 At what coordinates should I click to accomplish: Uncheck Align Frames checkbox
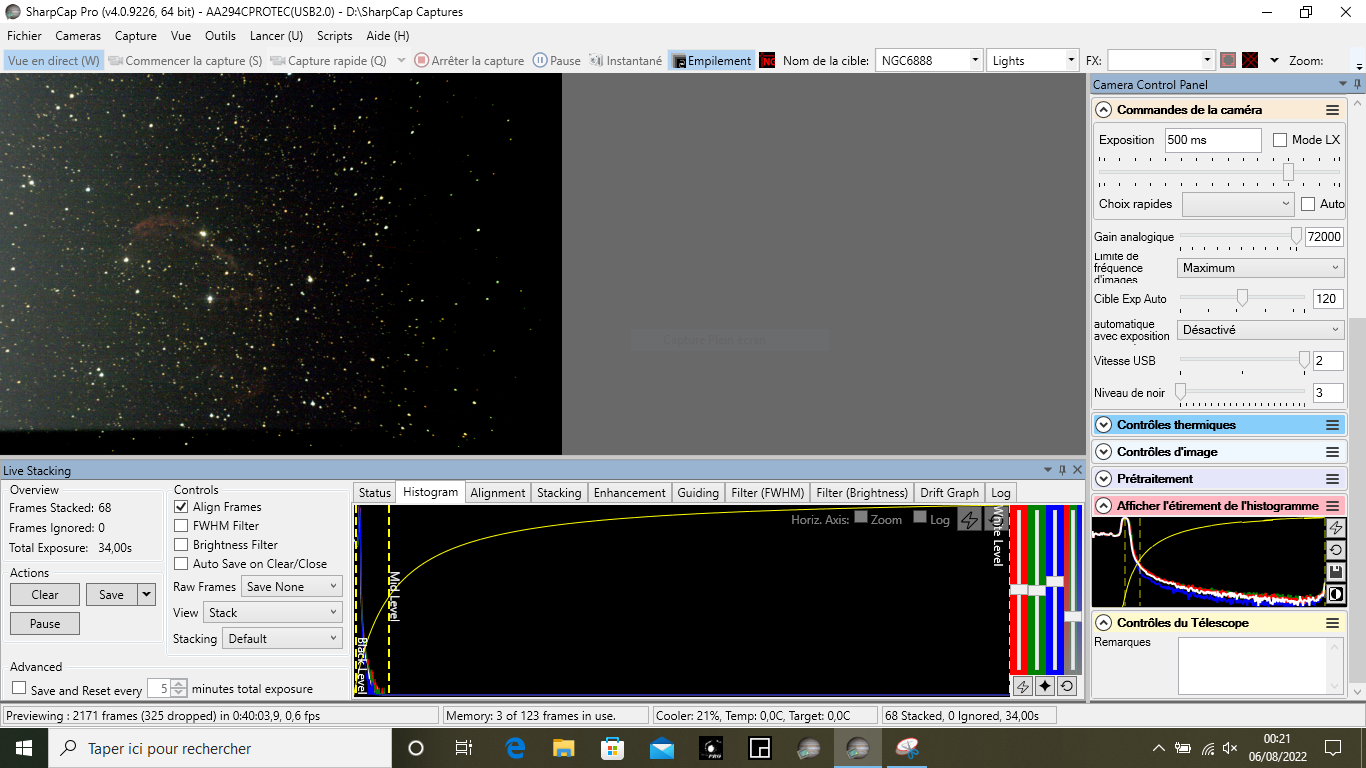[x=181, y=507]
